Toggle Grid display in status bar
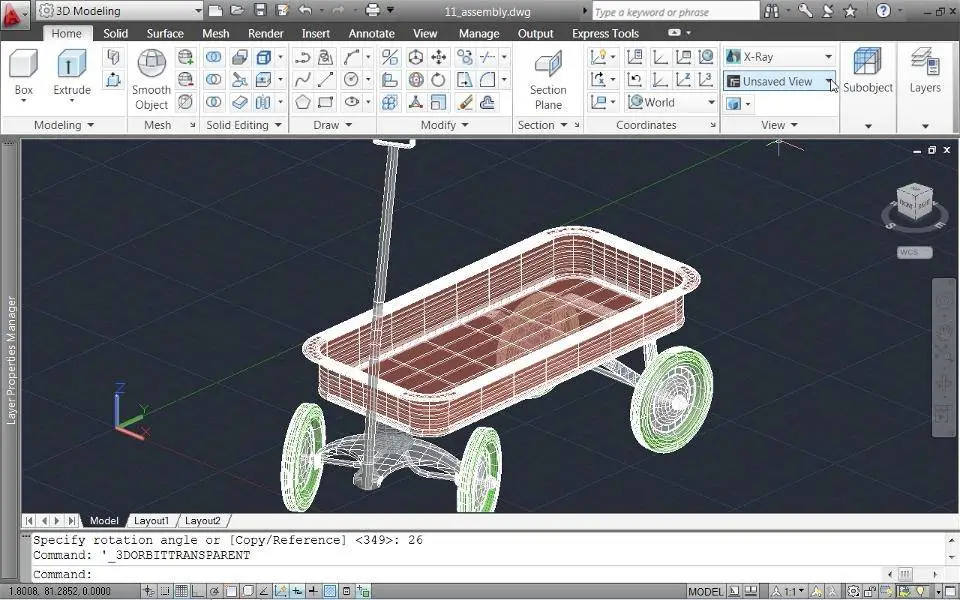This screenshot has width=960, height=600. pos(182,592)
